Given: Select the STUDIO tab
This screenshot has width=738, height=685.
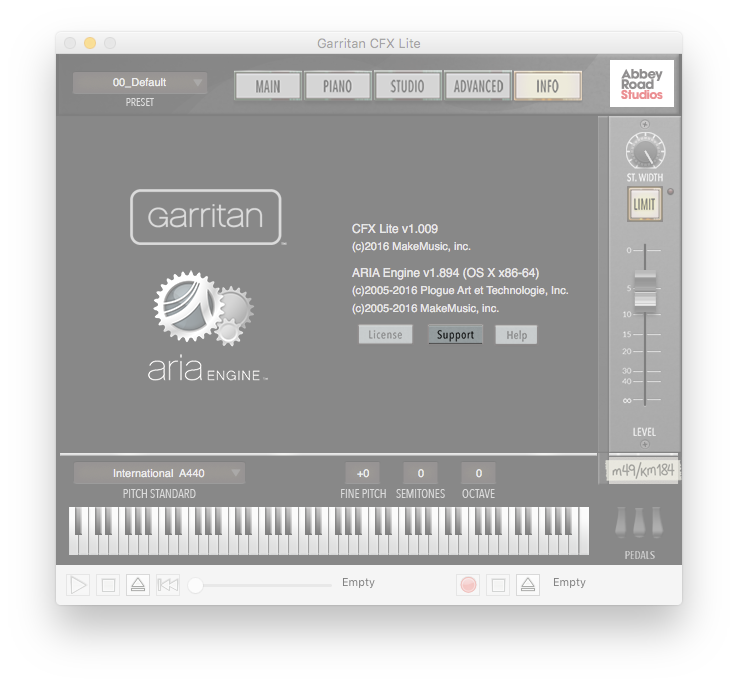Looking at the screenshot, I should click(x=407, y=86).
